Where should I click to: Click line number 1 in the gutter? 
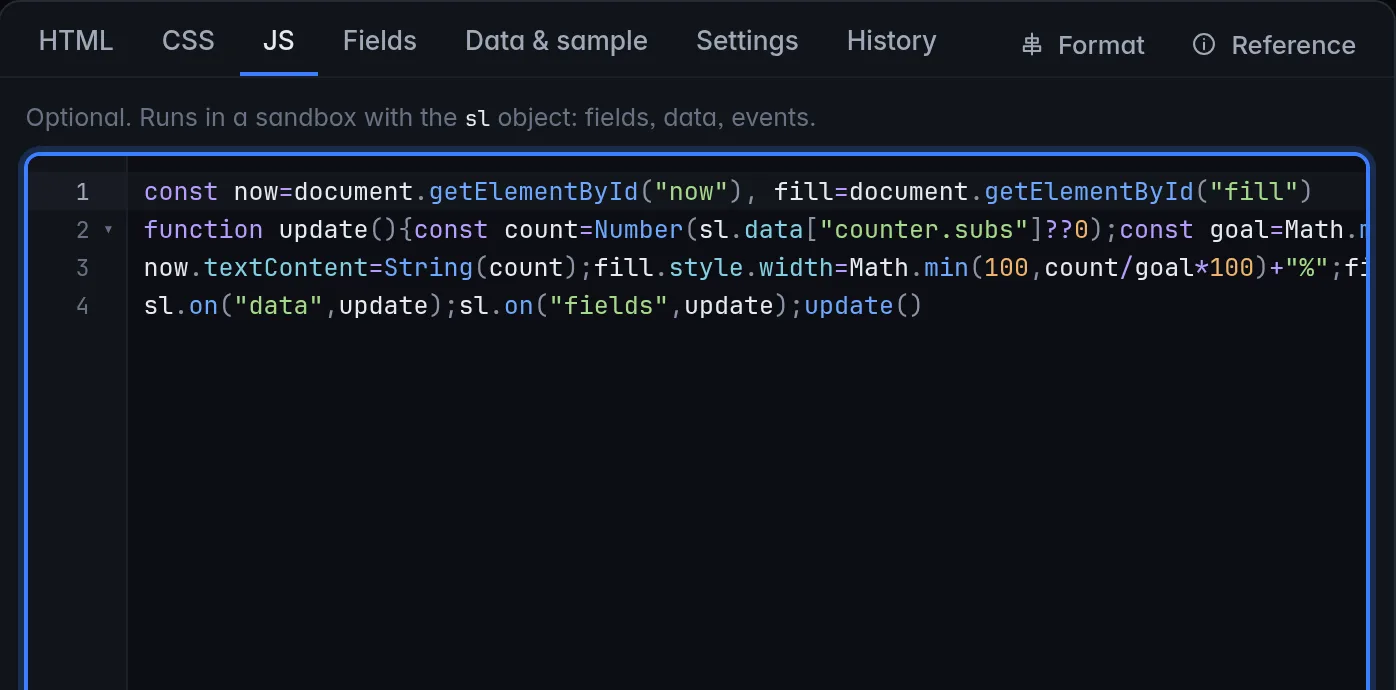tap(82, 191)
